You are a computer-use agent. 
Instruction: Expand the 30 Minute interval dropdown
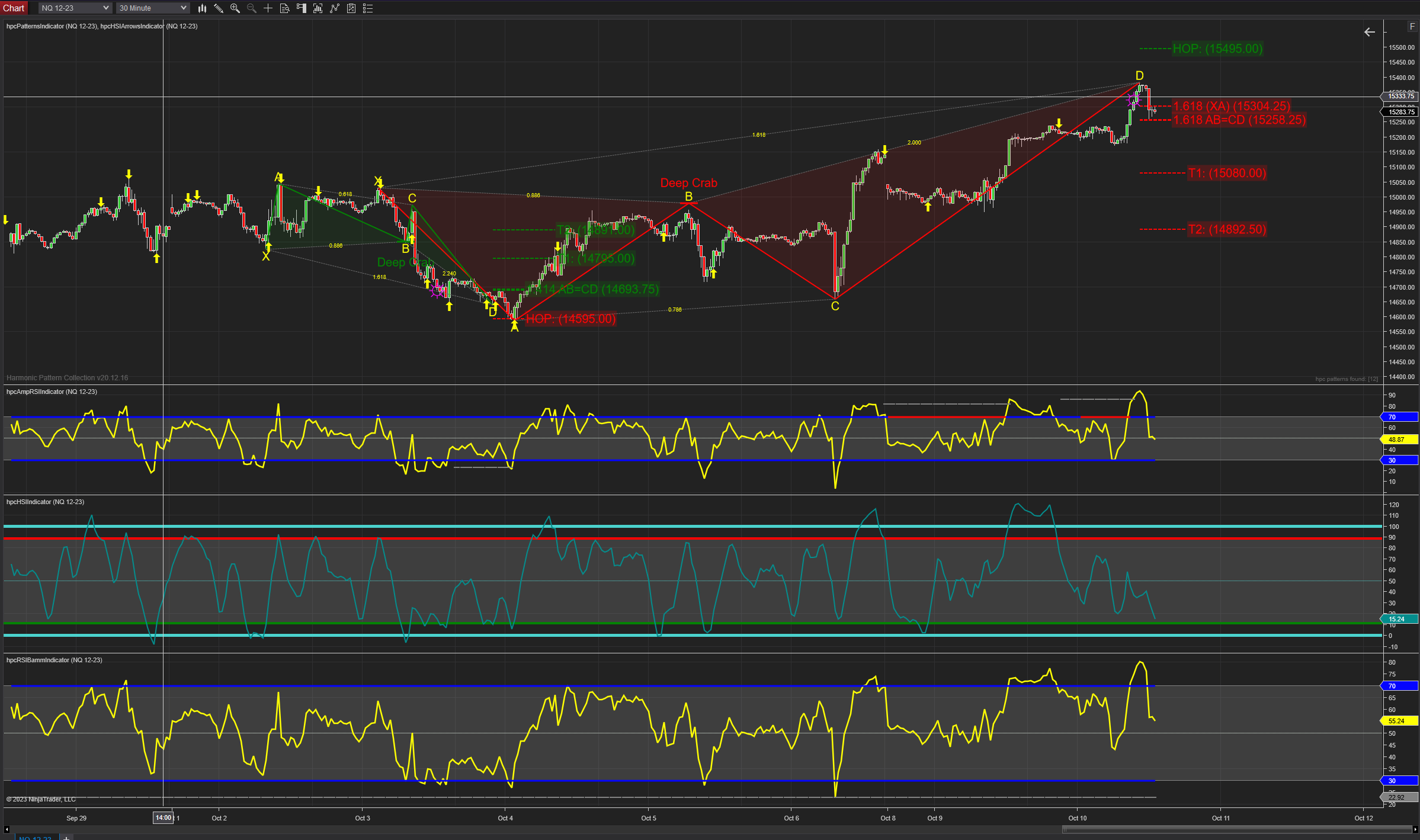183,8
